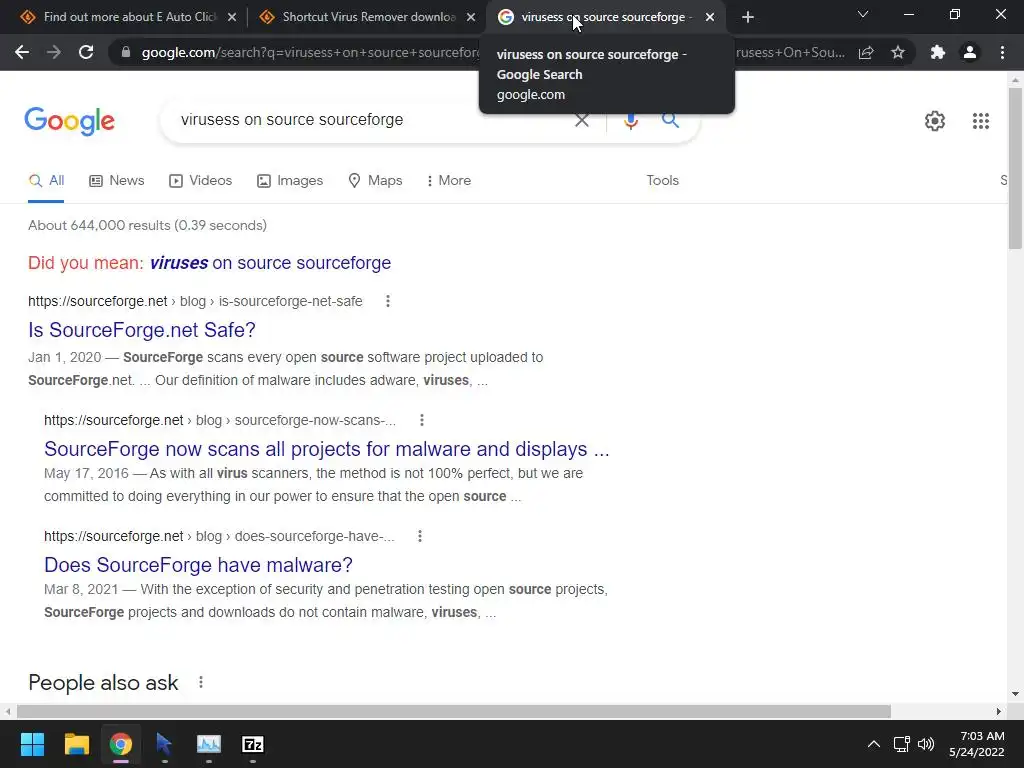The image size is (1024, 768).
Task: Select the All results tab
Action: click(x=46, y=181)
